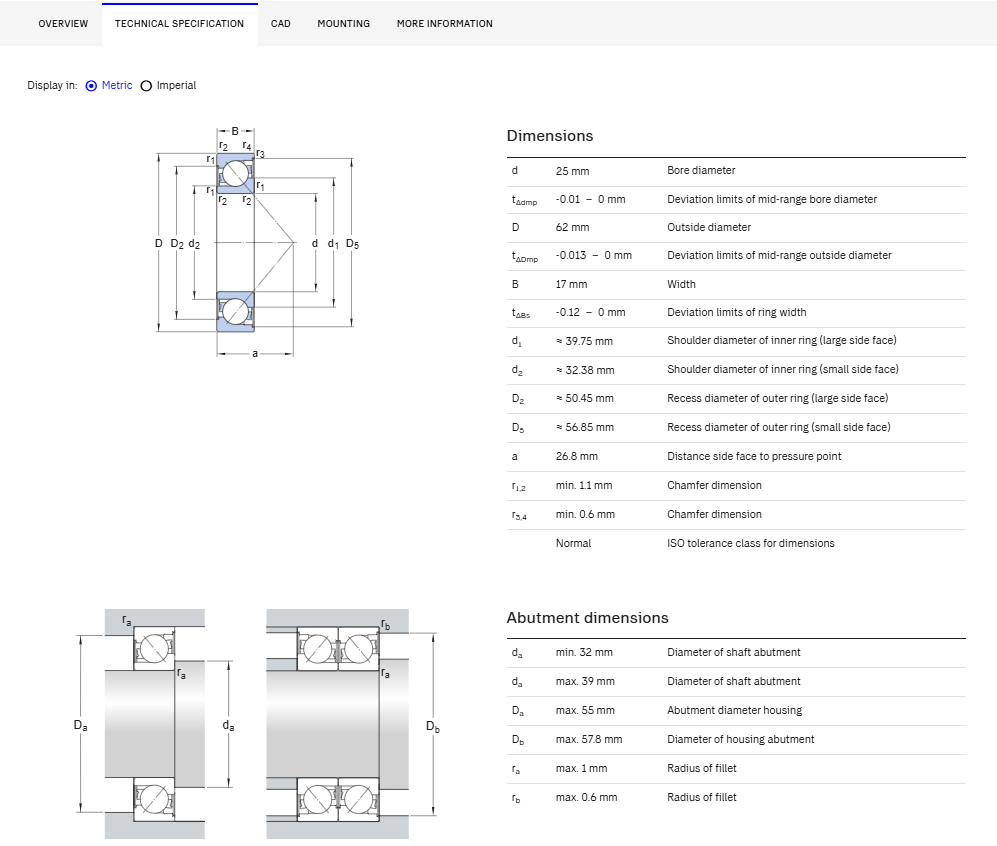Image resolution: width=997 pixels, height=846 pixels.
Task: Click the d2 value ≈ 32.38 mm
Action: click(x=585, y=370)
